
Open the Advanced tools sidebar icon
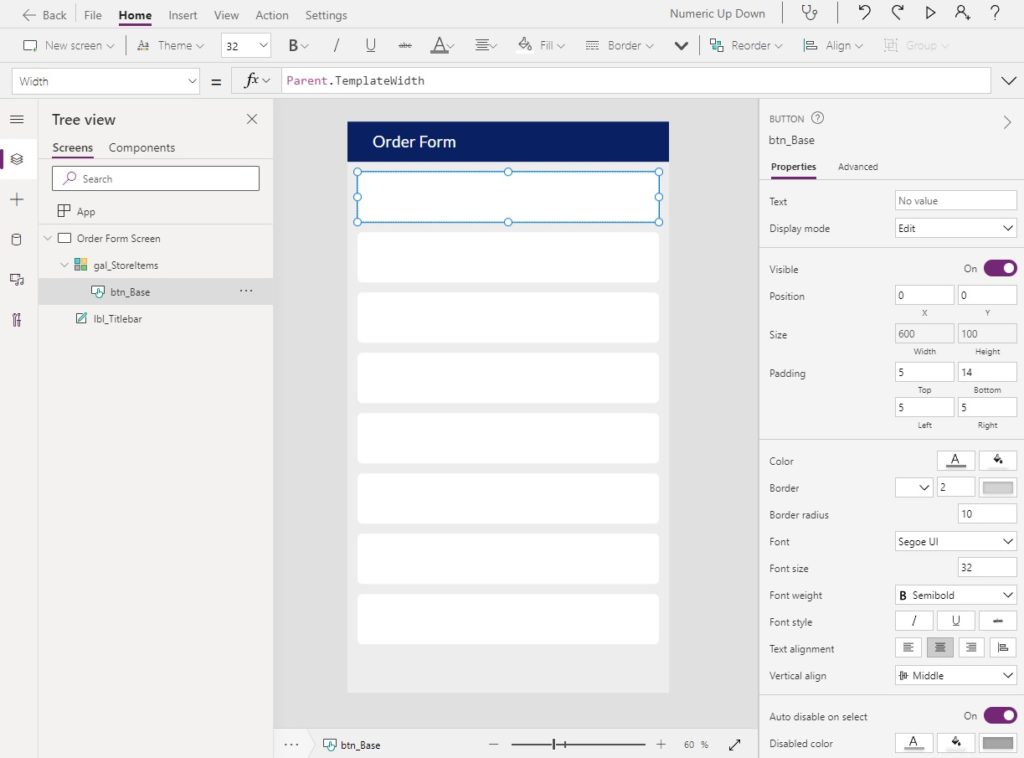(16, 319)
